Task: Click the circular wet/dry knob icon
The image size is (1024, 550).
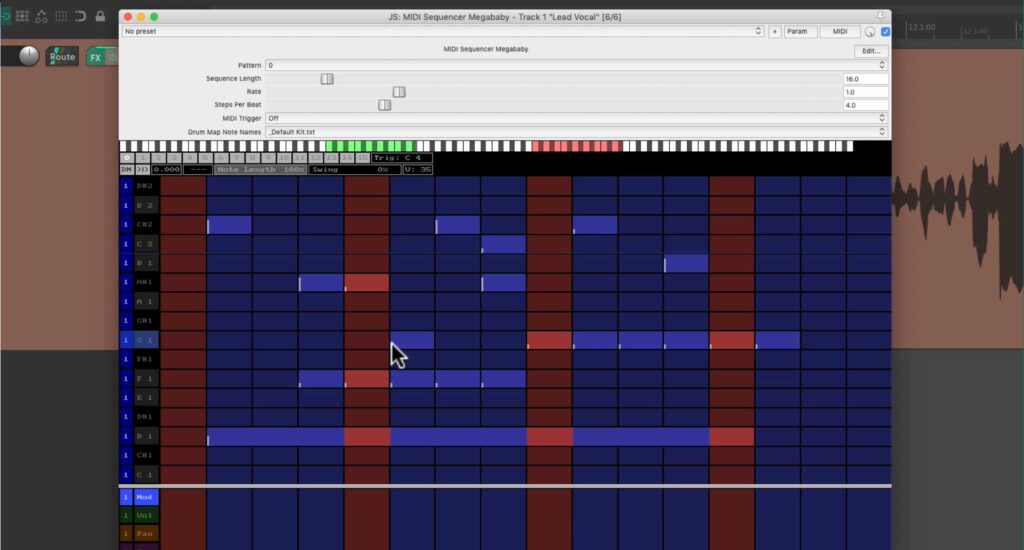Action: (x=870, y=31)
